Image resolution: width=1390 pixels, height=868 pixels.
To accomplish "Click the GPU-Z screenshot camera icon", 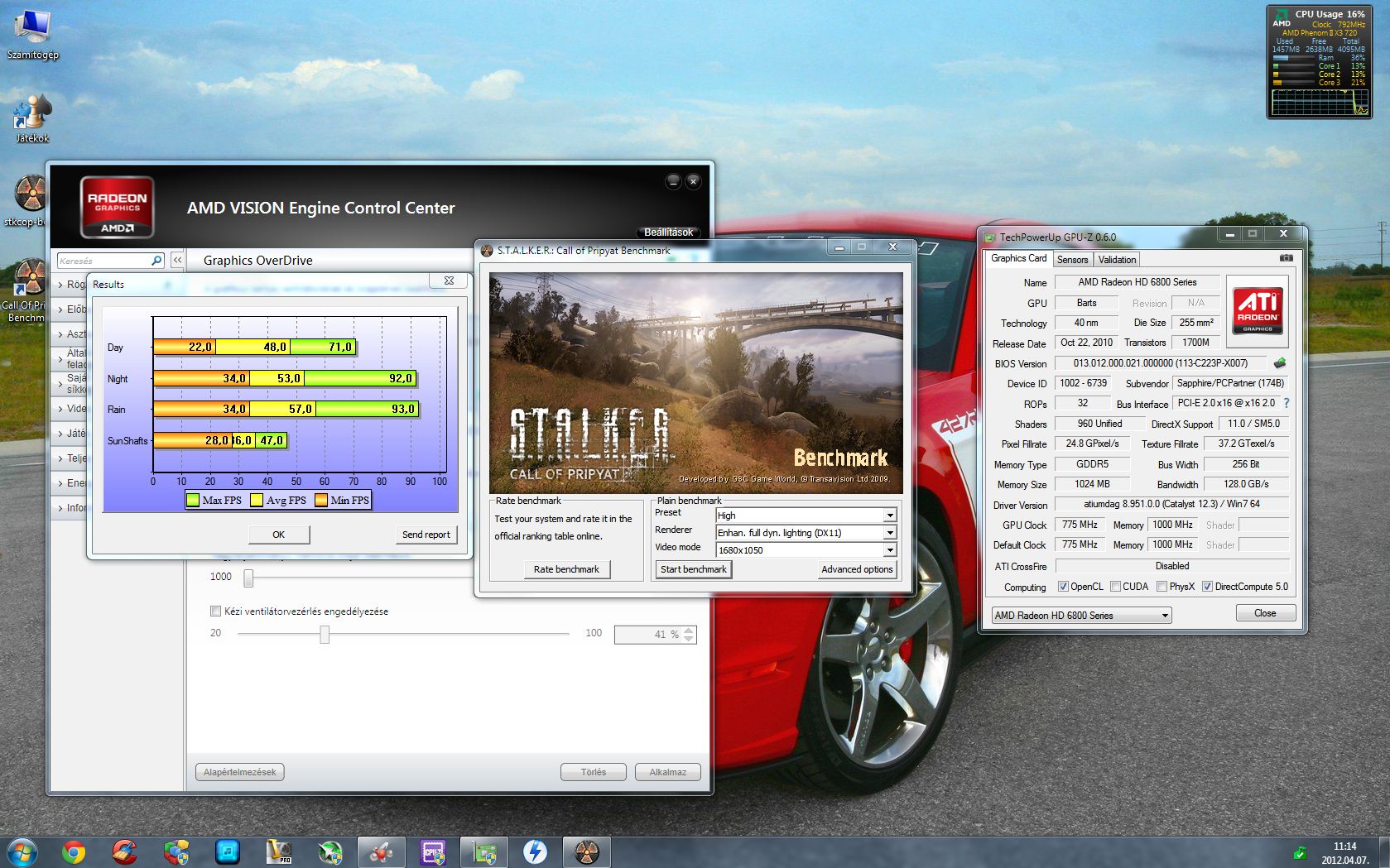I will tap(1286, 258).
